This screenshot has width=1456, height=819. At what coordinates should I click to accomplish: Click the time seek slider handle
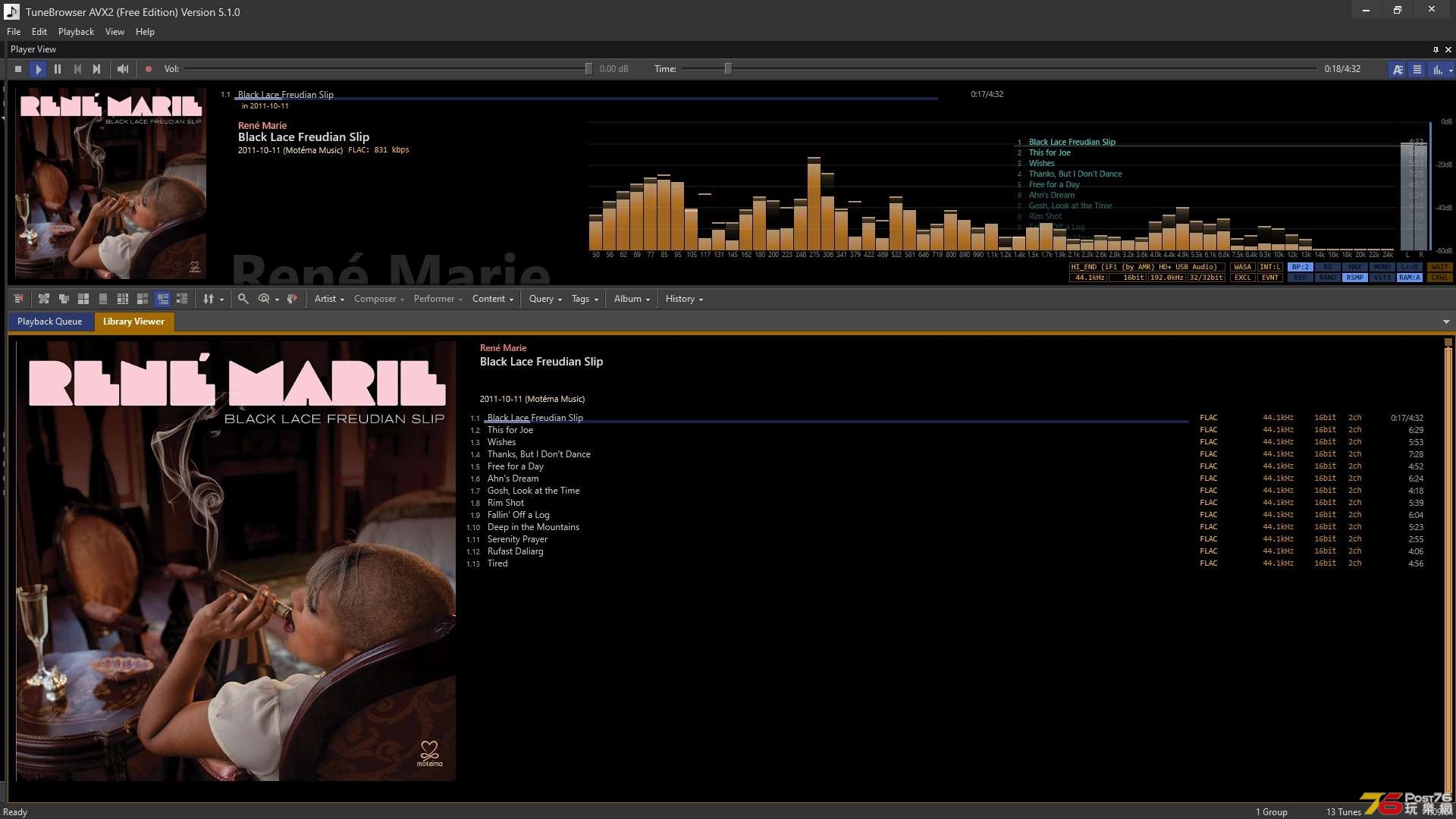728,69
